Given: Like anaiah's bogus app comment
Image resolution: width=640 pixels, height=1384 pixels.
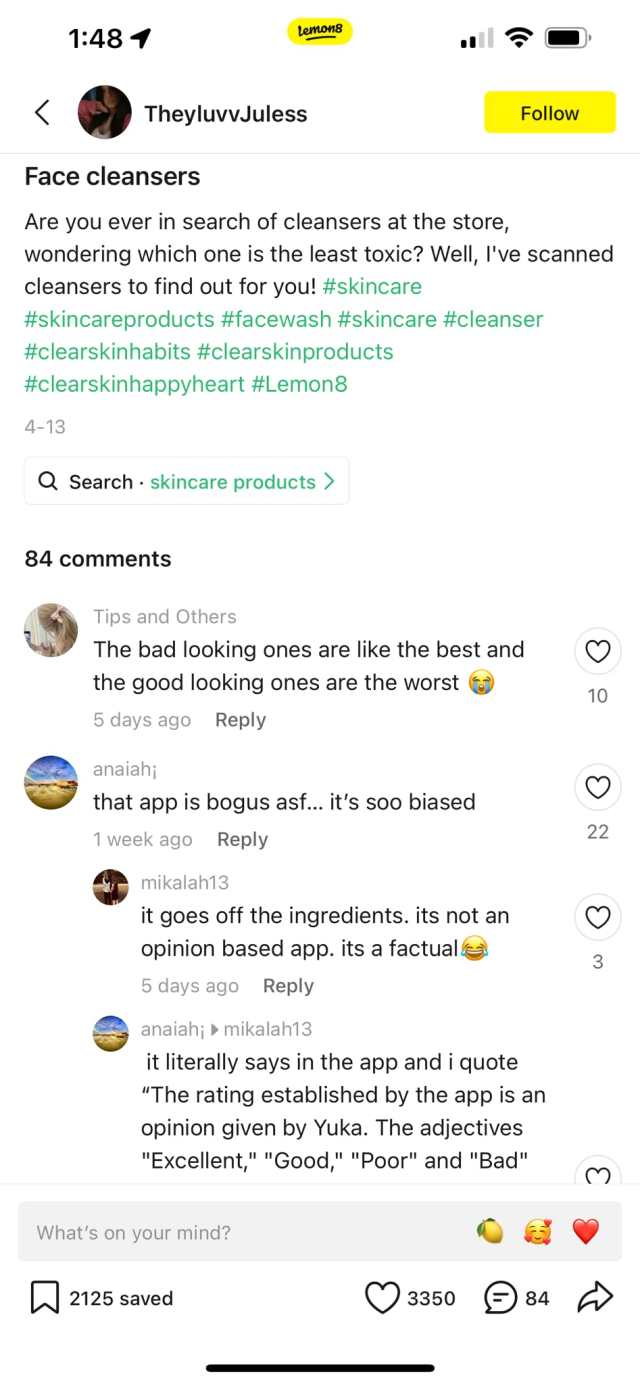Looking at the screenshot, I should click(x=597, y=788).
